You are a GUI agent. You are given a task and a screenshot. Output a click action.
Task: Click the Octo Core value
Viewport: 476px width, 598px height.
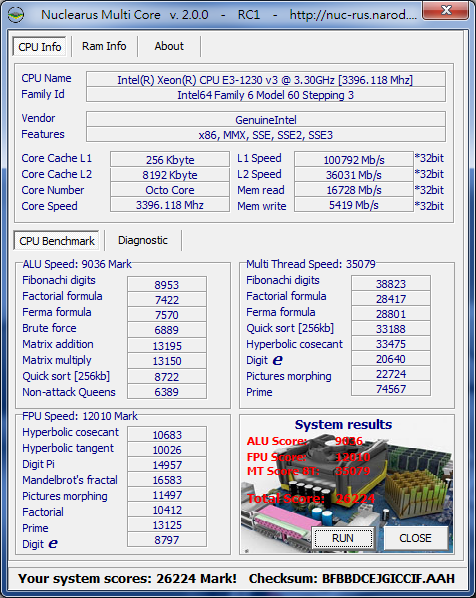point(170,190)
